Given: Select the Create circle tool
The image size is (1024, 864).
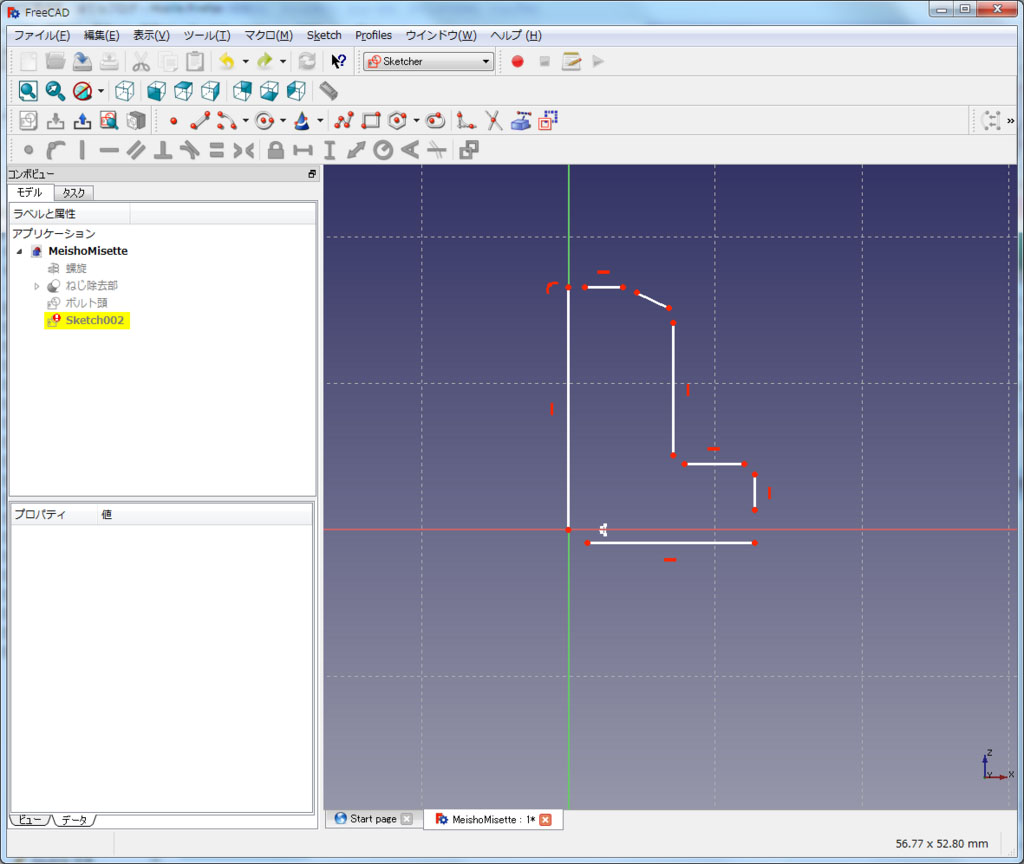Looking at the screenshot, I should 264,121.
